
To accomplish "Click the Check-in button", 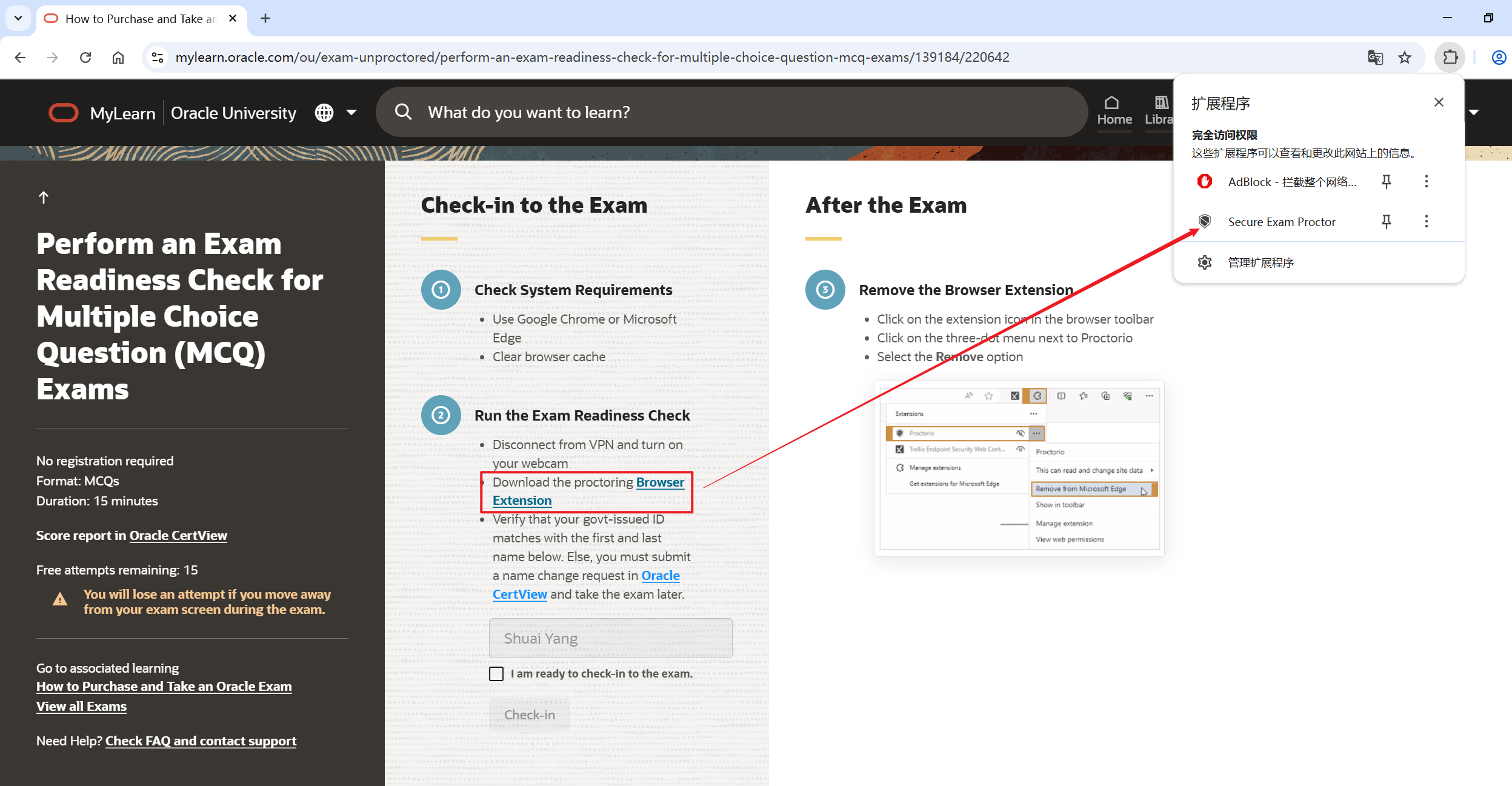I will click(x=530, y=714).
